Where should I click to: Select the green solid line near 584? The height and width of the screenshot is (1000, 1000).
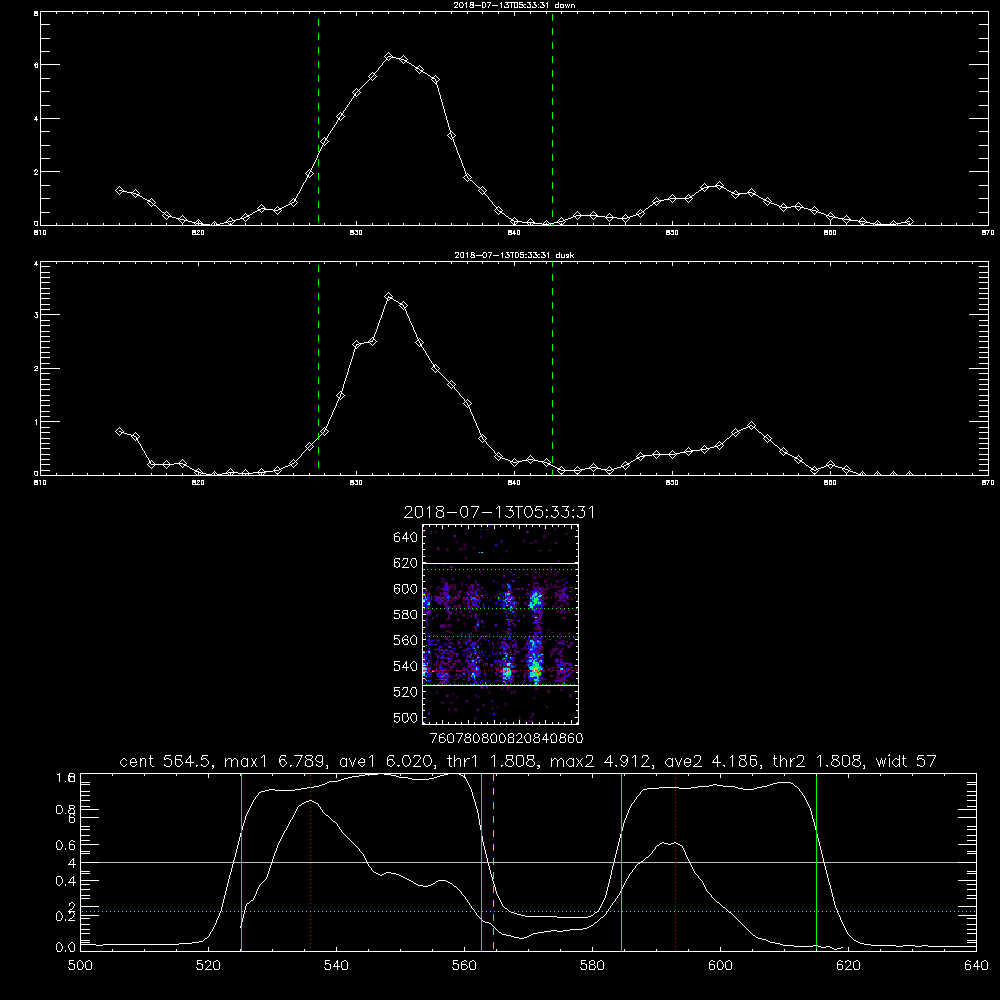[x=621, y=862]
